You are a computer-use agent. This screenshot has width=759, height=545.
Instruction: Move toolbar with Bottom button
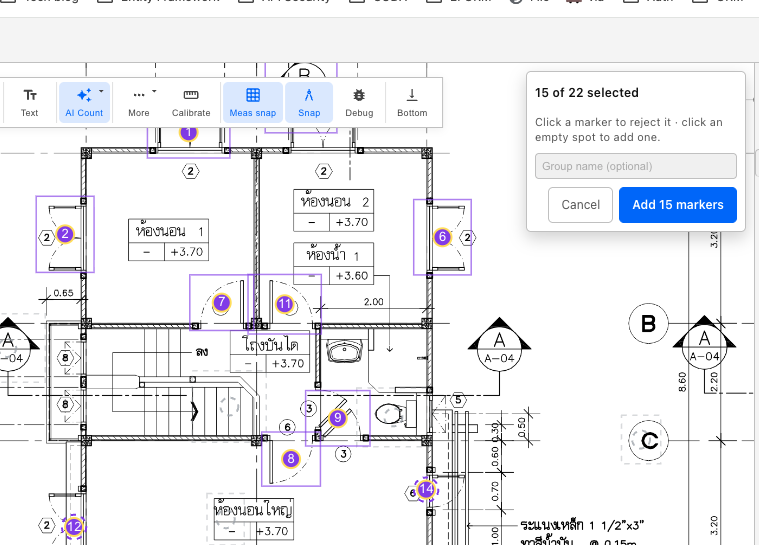pos(412,103)
